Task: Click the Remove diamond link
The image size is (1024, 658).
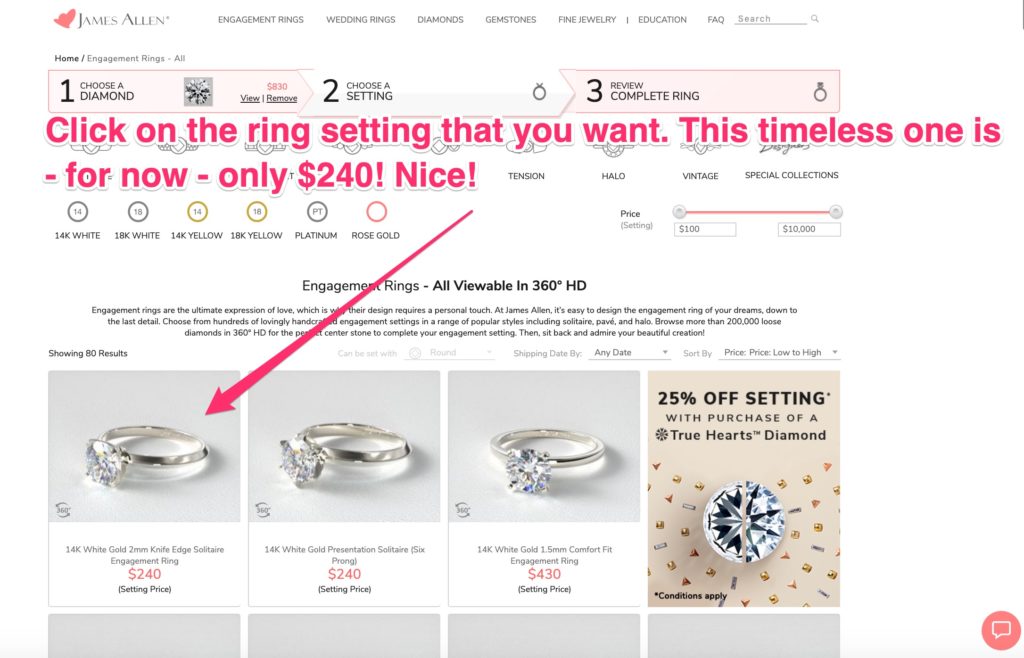Action: point(281,98)
